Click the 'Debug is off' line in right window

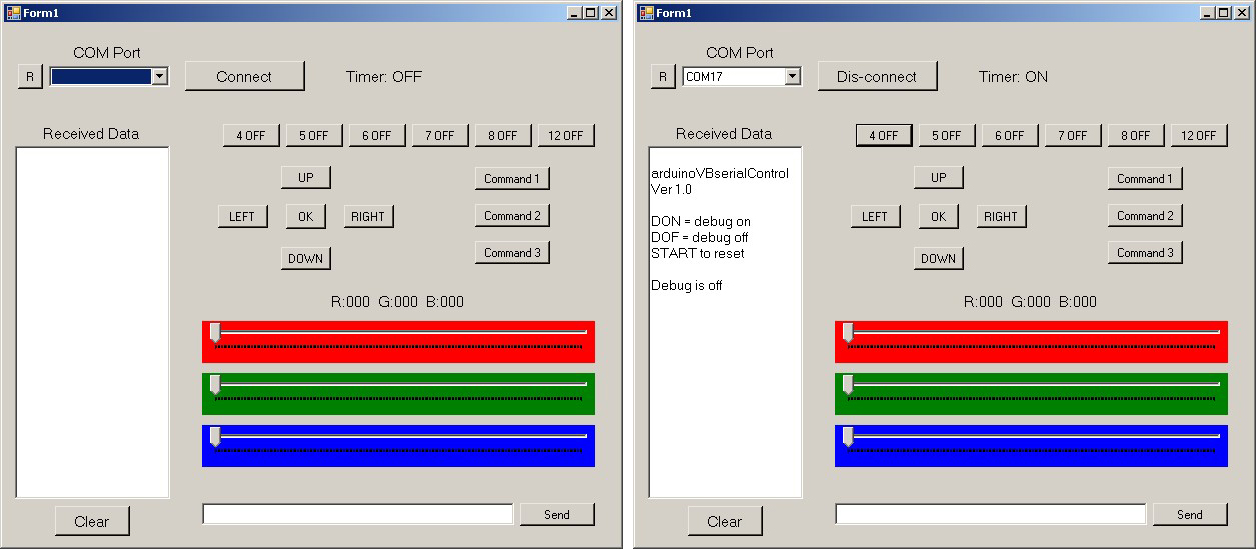[687, 285]
